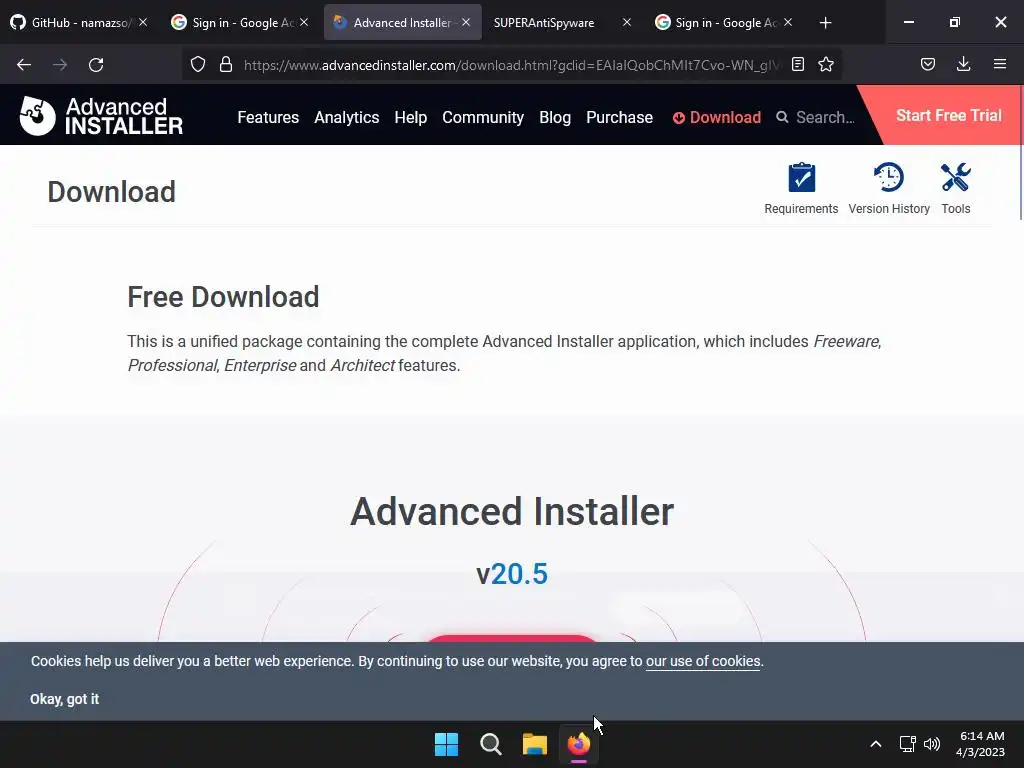1024x768 pixels.
Task: Open the clock and date panel
Action: [981, 744]
